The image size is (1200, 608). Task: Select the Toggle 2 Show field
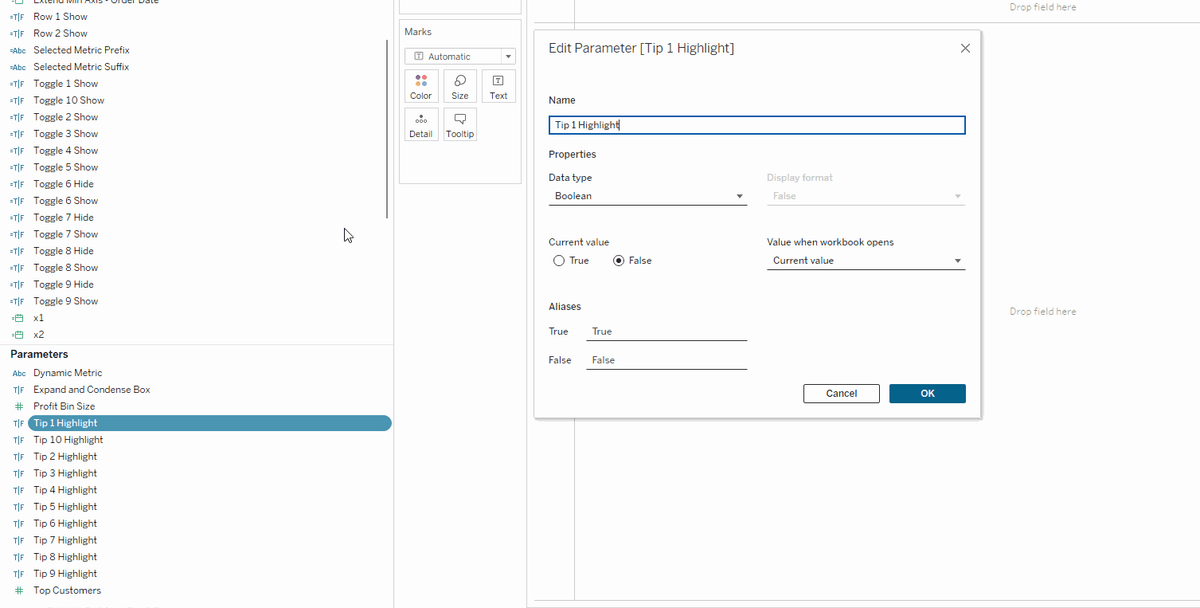[66, 117]
